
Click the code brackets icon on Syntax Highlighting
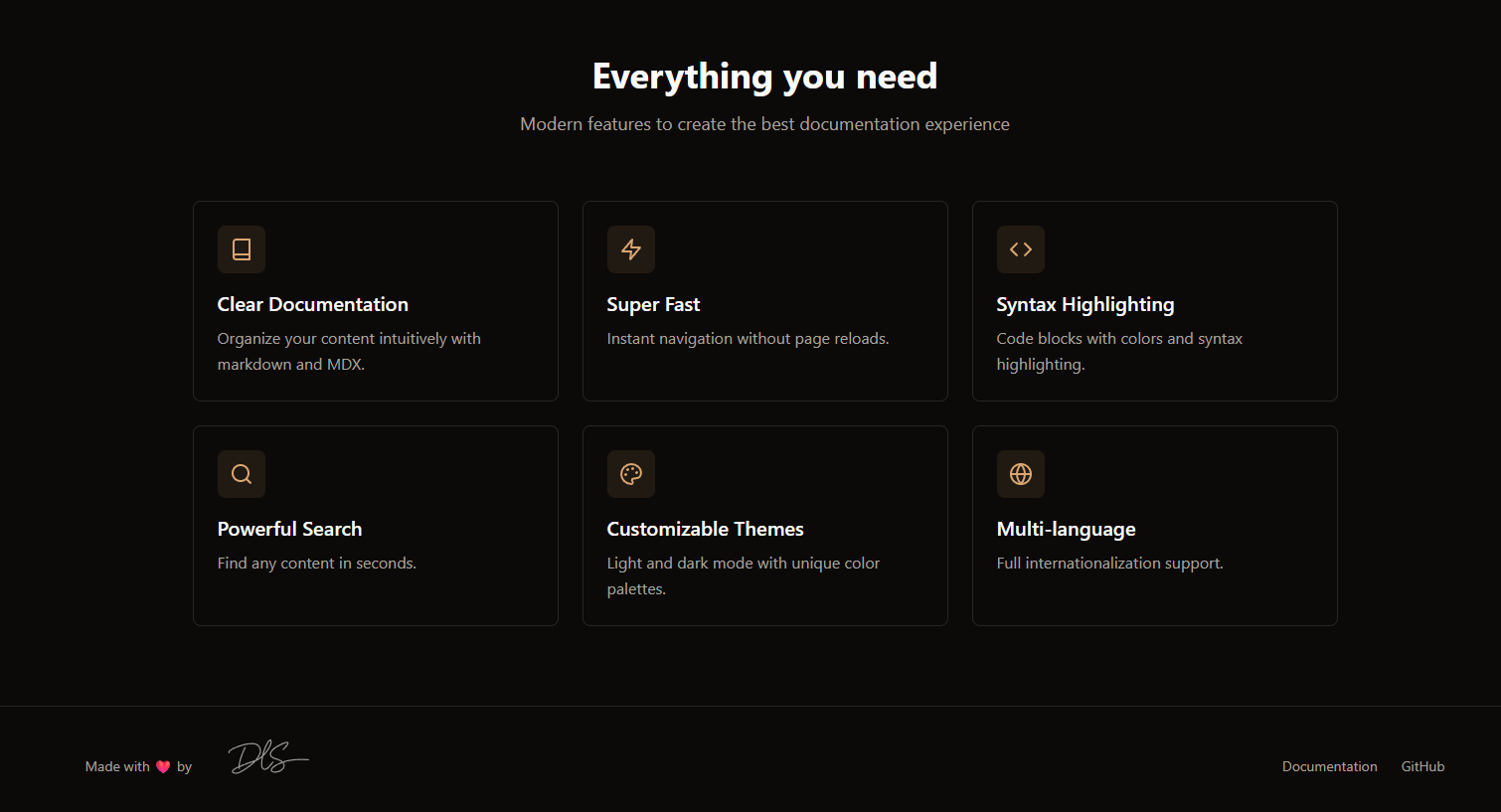click(1021, 249)
